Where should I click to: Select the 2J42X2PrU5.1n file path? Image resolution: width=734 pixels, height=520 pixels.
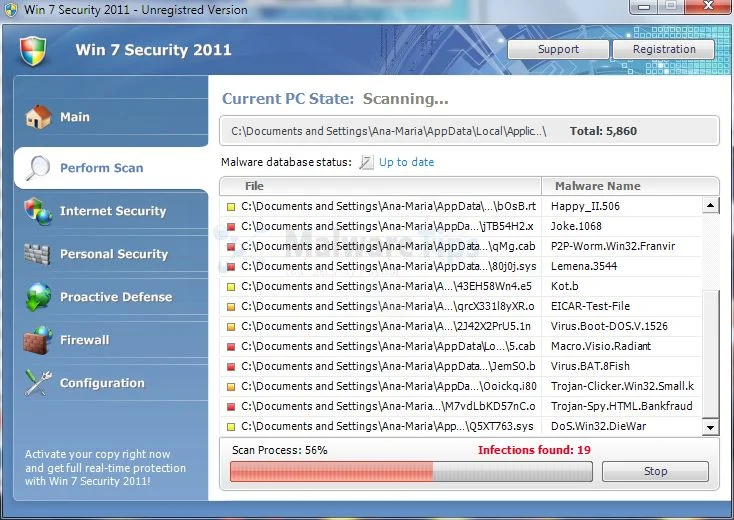tap(386, 327)
